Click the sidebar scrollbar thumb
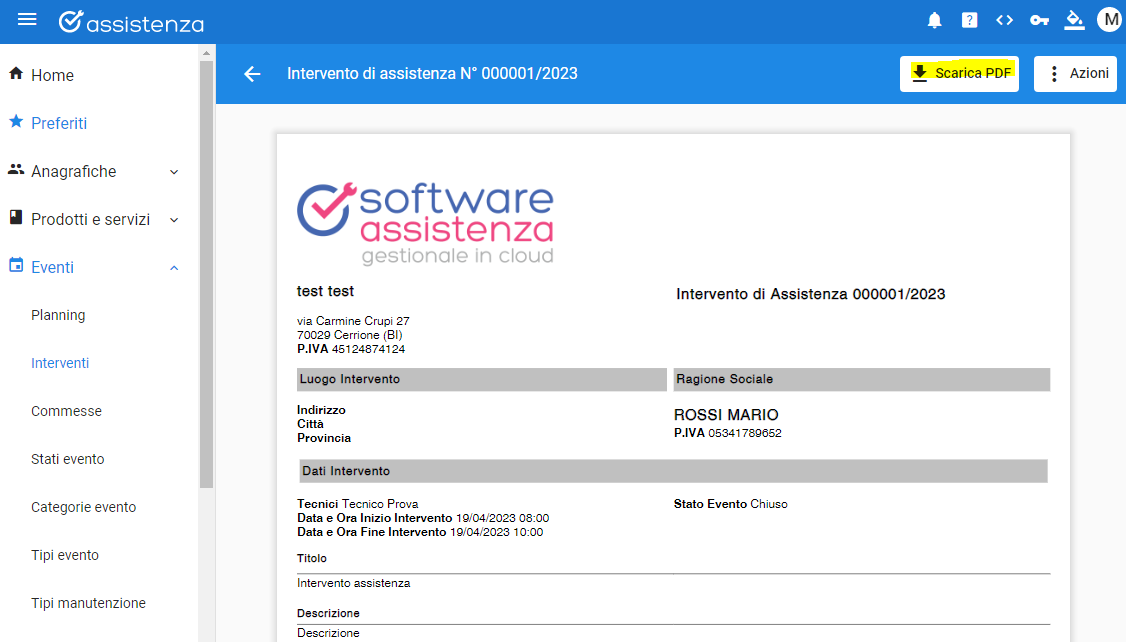The width and height of the screenshot is (1126, 642). 207,274
